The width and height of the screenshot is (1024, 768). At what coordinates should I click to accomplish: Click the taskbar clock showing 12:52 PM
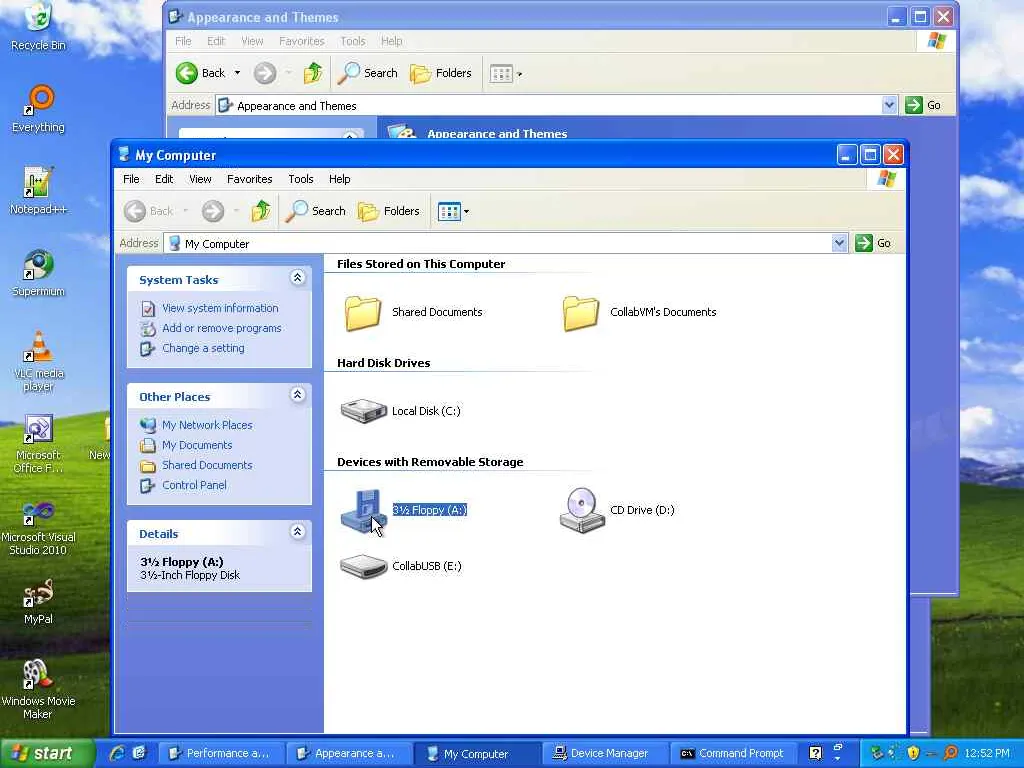coord(987,754)
